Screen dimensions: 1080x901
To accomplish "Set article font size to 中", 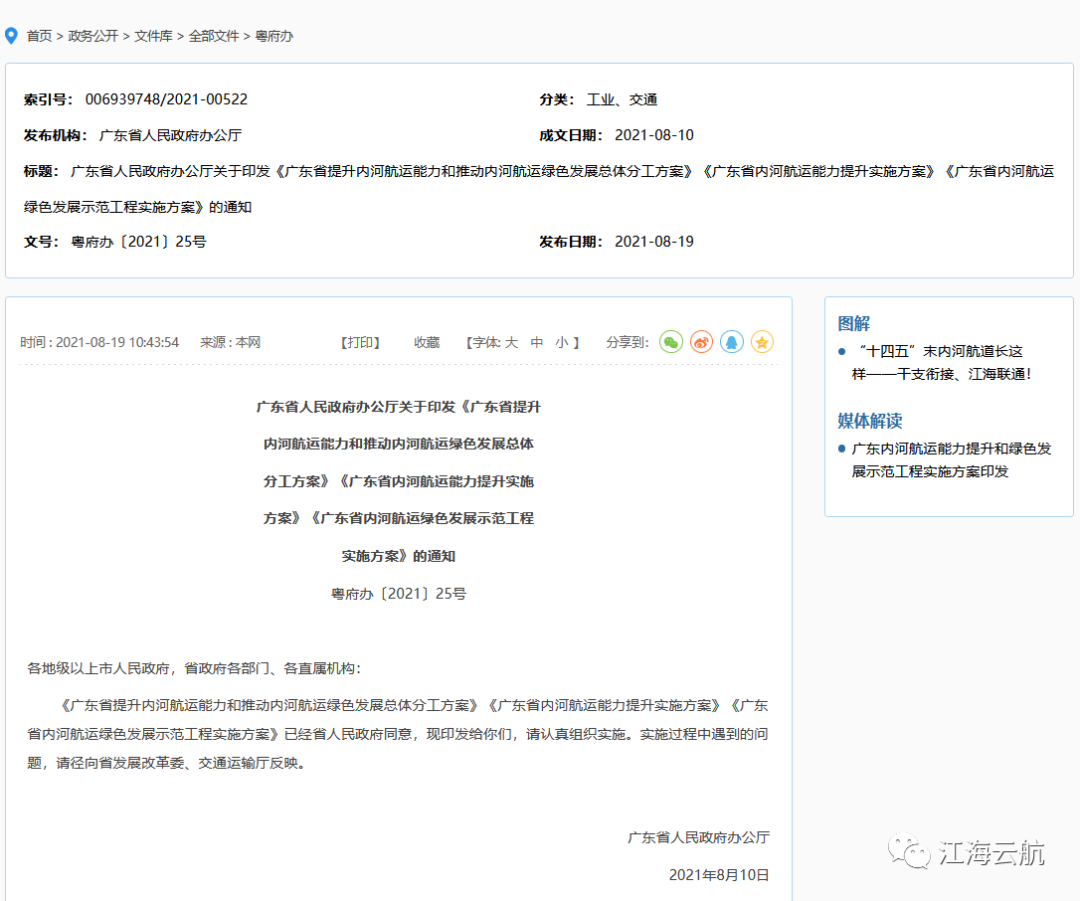I will tap(536, 342).
